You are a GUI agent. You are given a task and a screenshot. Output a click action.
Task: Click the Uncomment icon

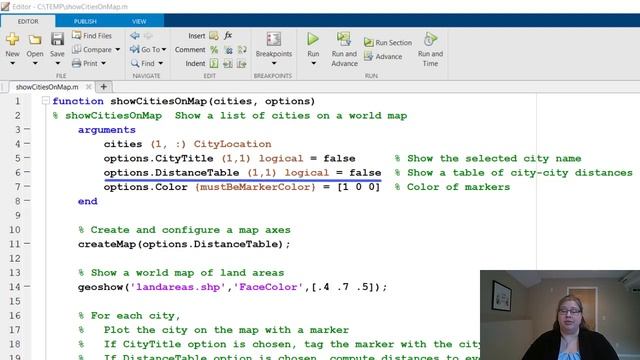228,49
